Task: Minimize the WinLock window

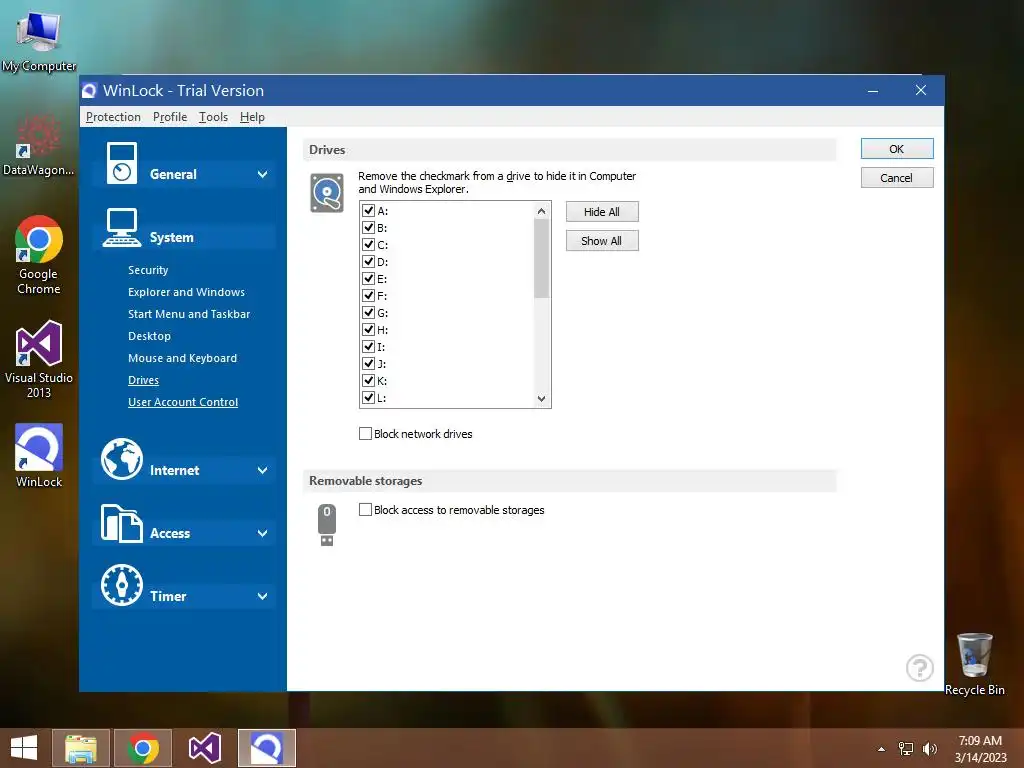Action: coord(872,91)
